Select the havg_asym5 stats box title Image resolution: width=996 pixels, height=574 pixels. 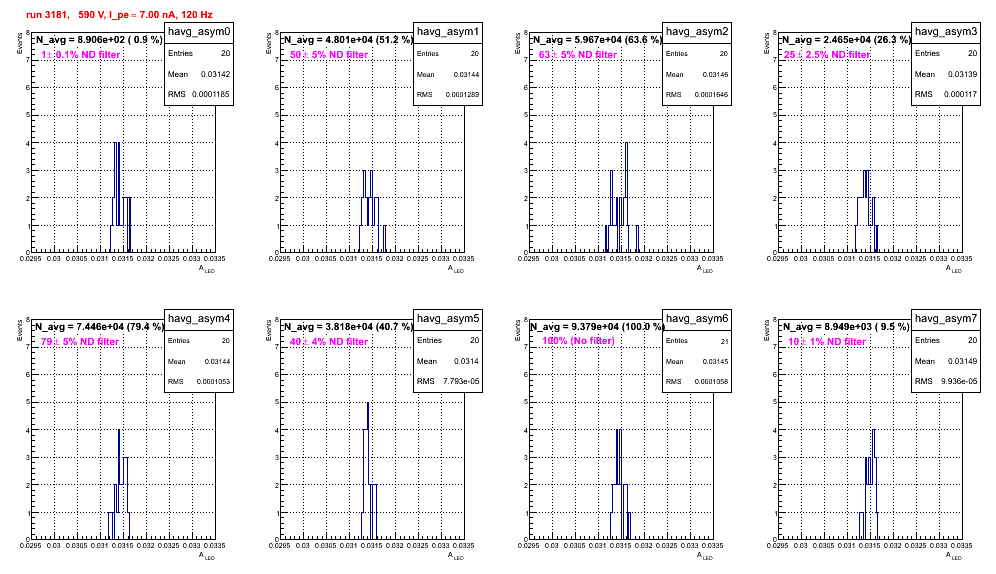pos(448,319)
